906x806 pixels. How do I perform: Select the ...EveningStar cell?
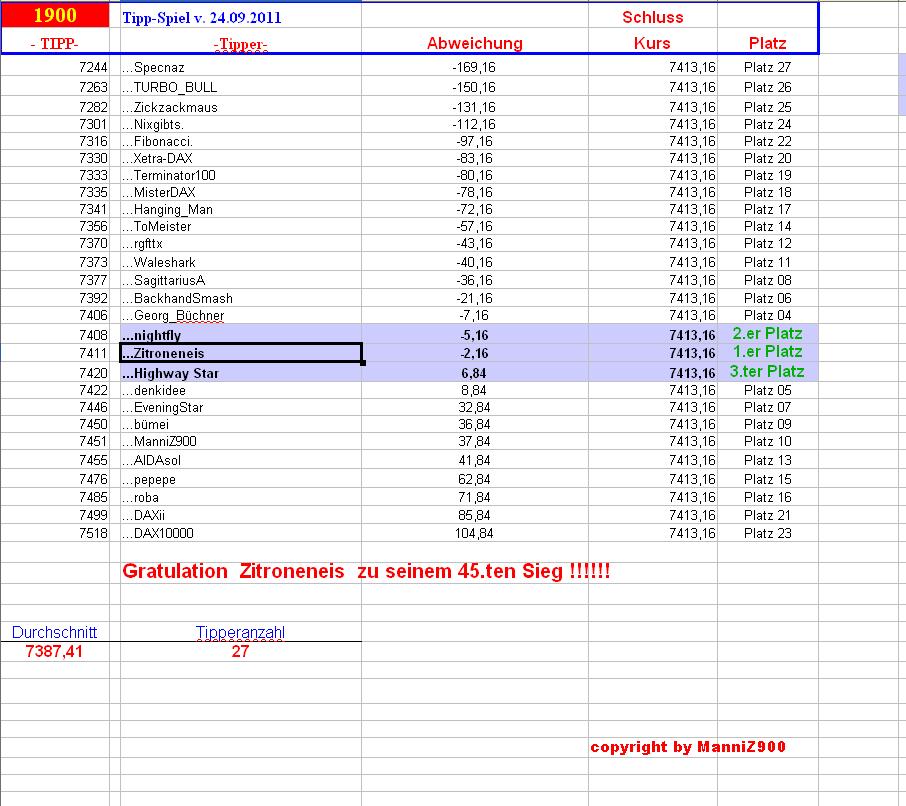click(240, 407)
